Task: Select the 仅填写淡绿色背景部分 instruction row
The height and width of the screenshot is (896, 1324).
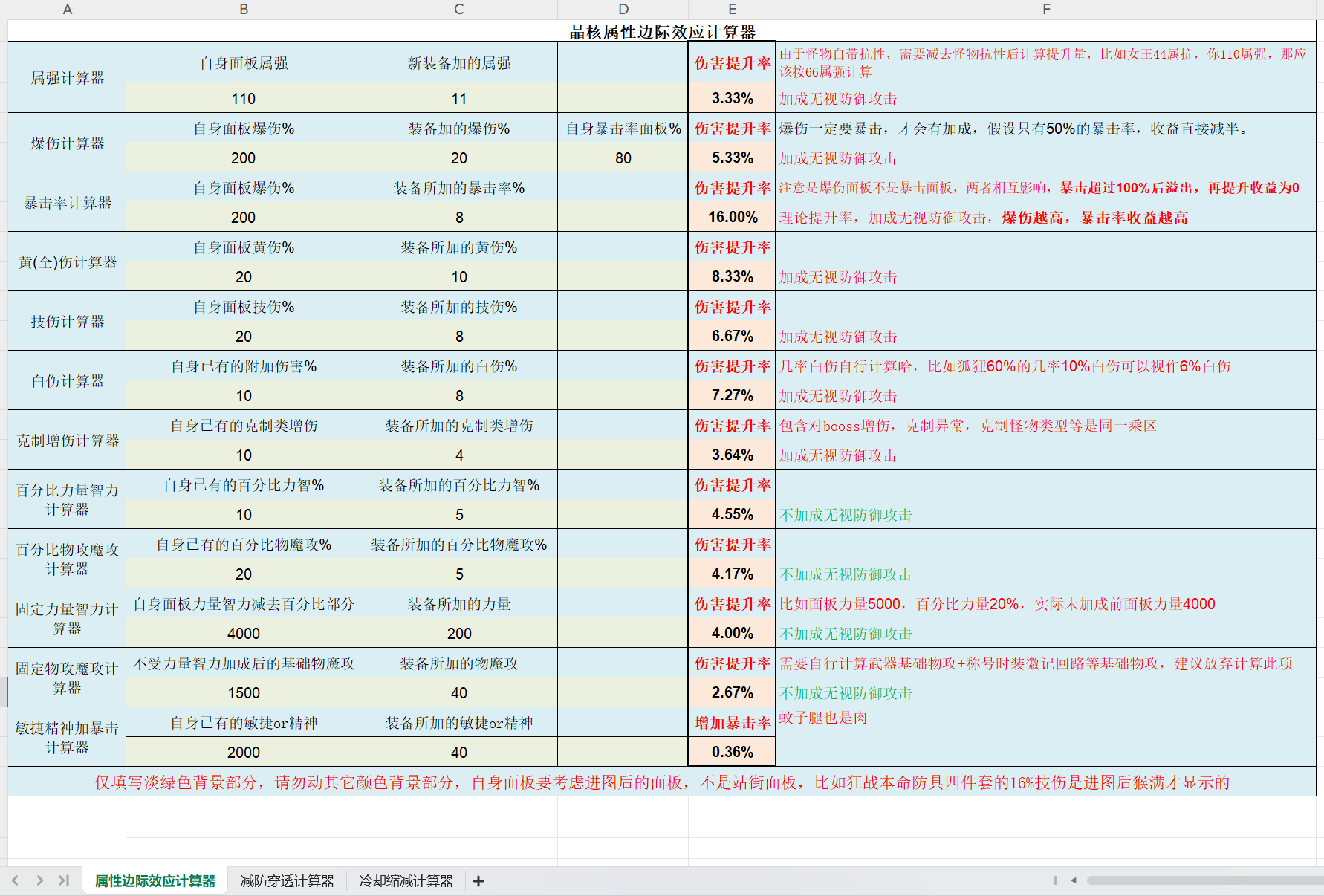Action: pos(662,782)
